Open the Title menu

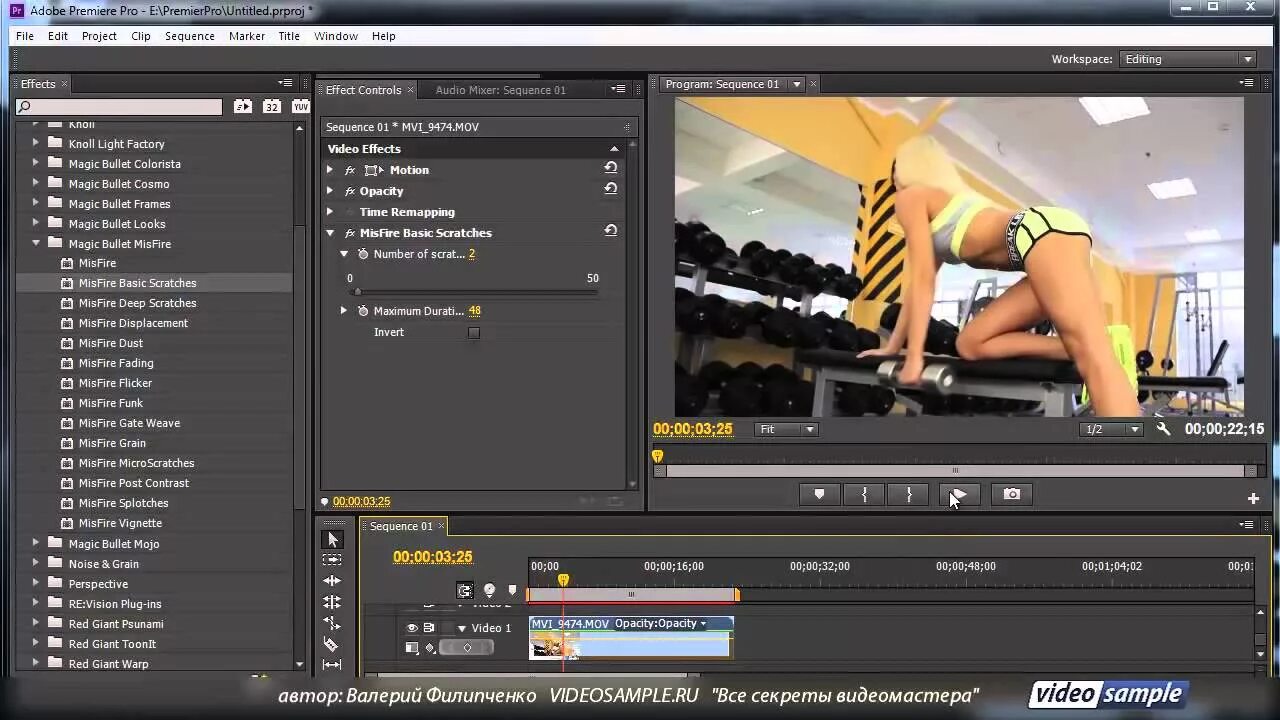click(289, 36)
